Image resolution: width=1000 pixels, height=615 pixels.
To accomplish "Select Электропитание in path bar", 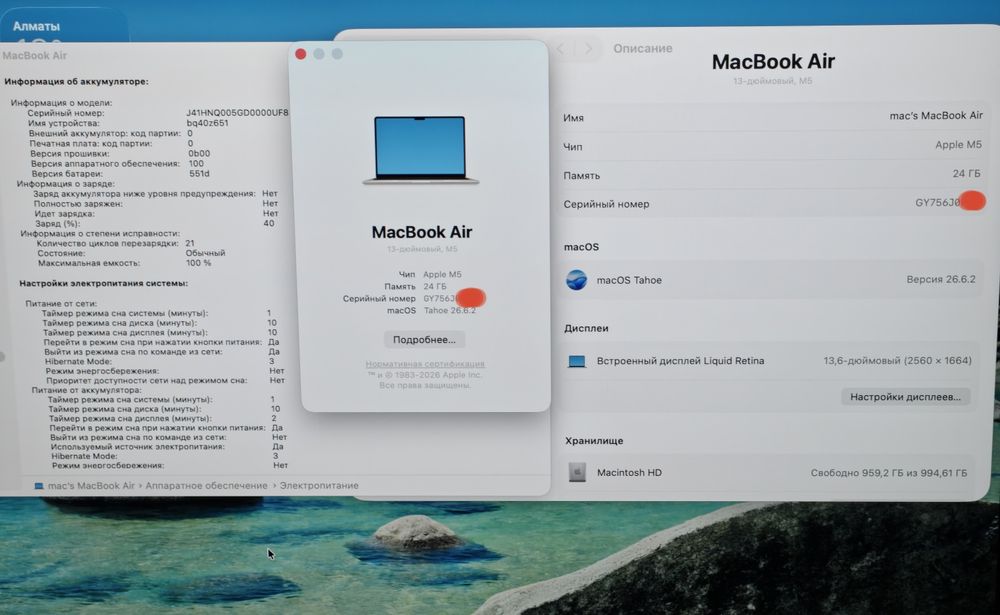I will (x=319, y=485).
